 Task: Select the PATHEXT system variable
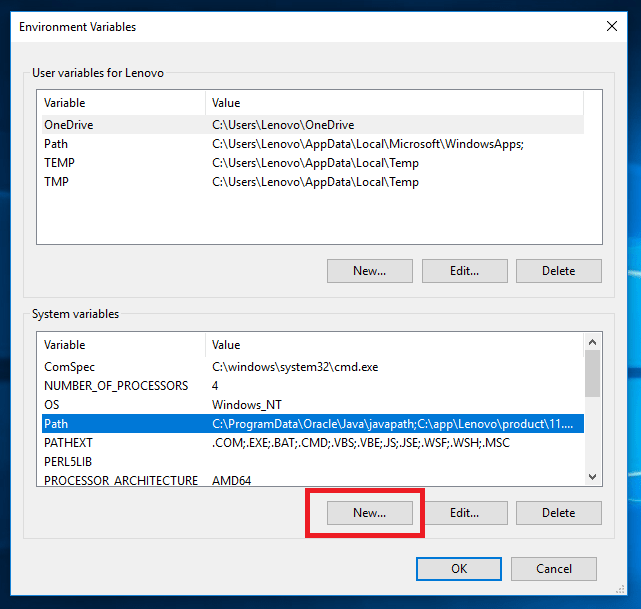[68, 443]
